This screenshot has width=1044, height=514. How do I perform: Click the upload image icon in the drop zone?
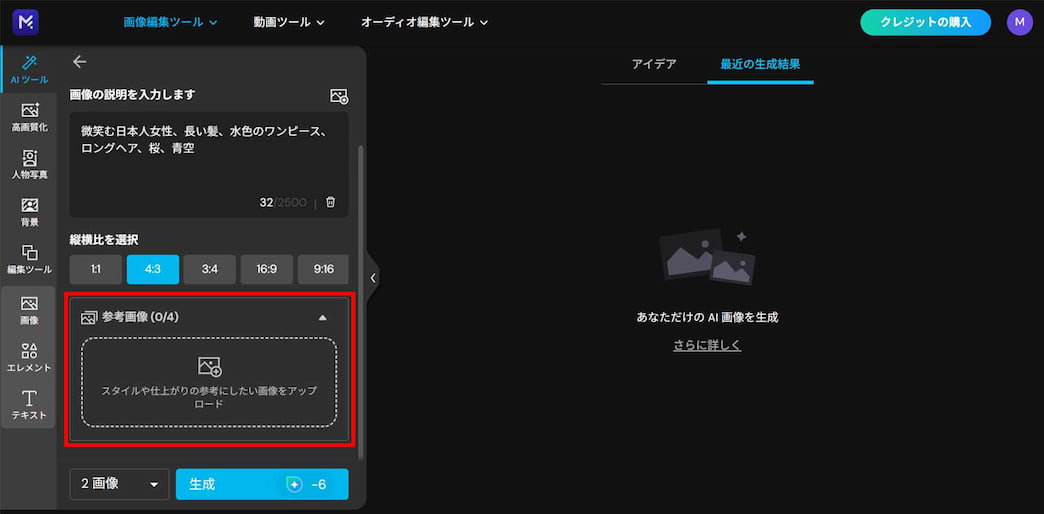[209, 366]
